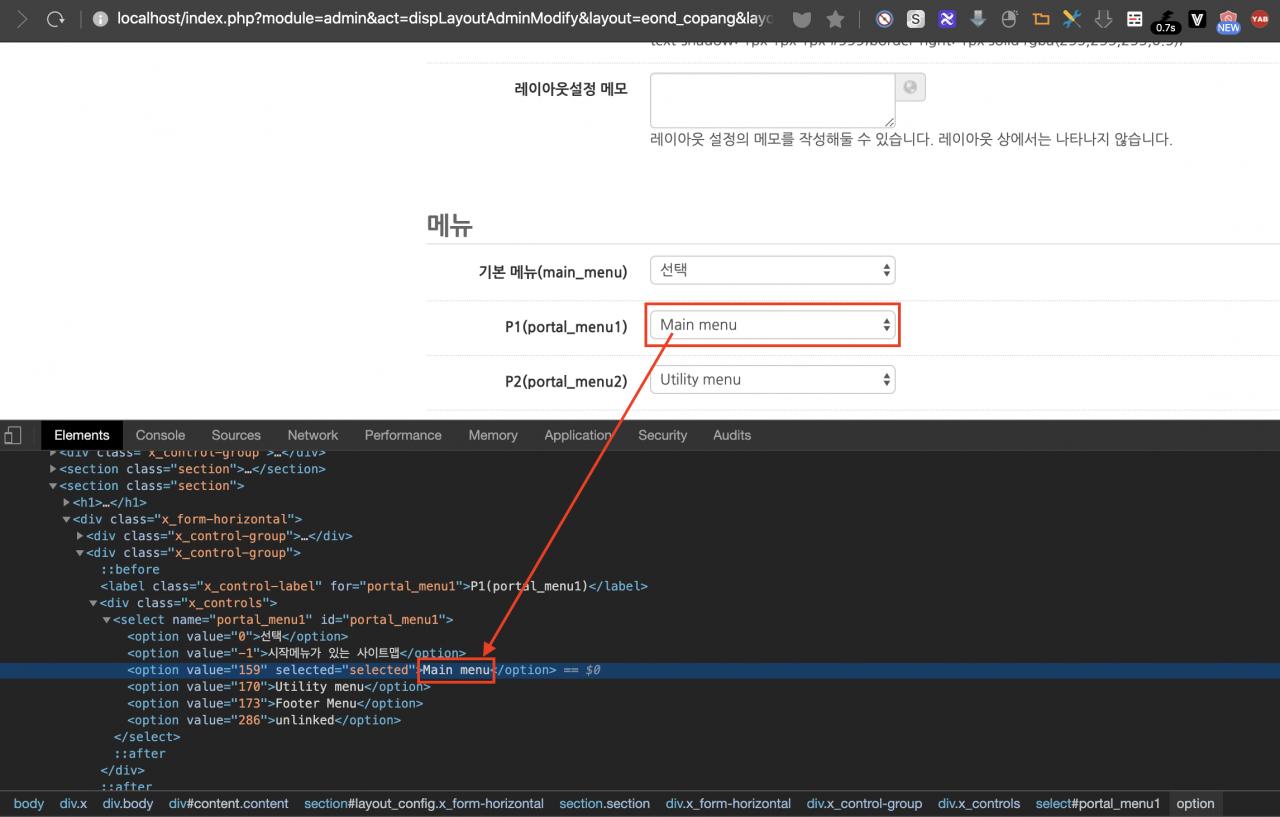
Task: Save page with the Pocket icon
Action: point(802,18)
